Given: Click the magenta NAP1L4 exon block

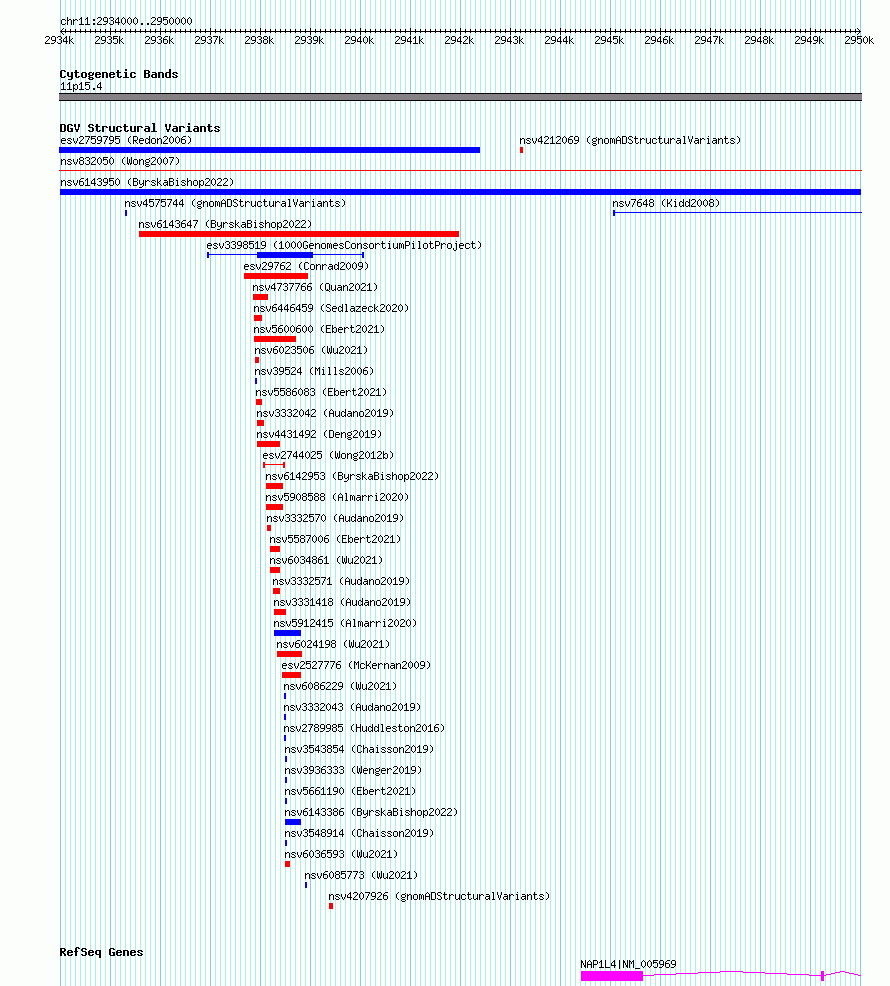Looking at the screenshot, I should tap(611, 976).
